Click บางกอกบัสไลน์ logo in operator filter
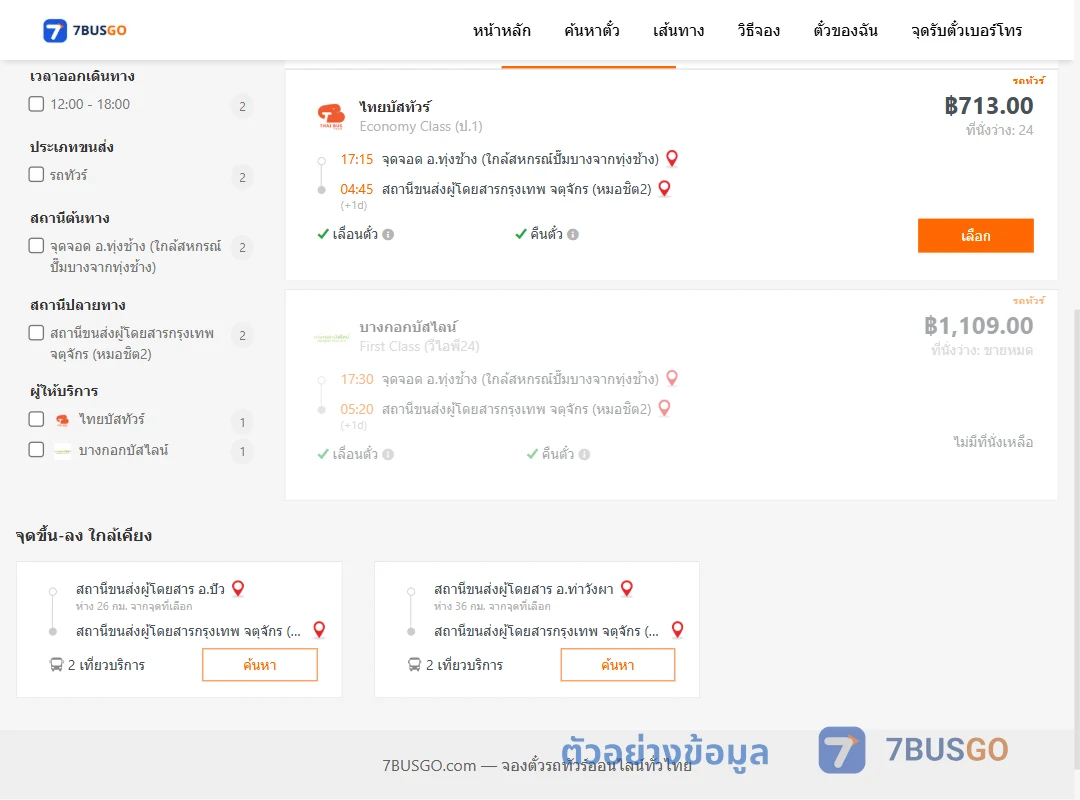Screen dimensions: 1080x800 63,451
